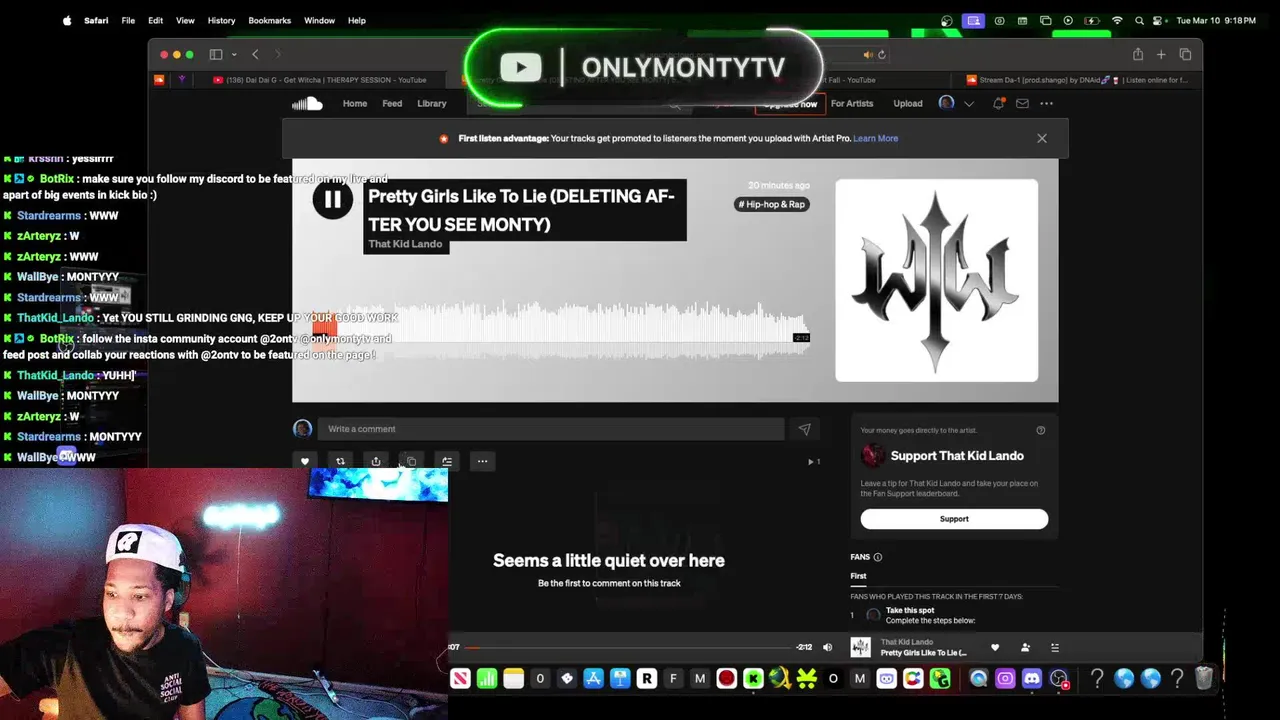Open Safari's File menu
The height and width of the screenshot is (720, 1280).
coord(128,20)
